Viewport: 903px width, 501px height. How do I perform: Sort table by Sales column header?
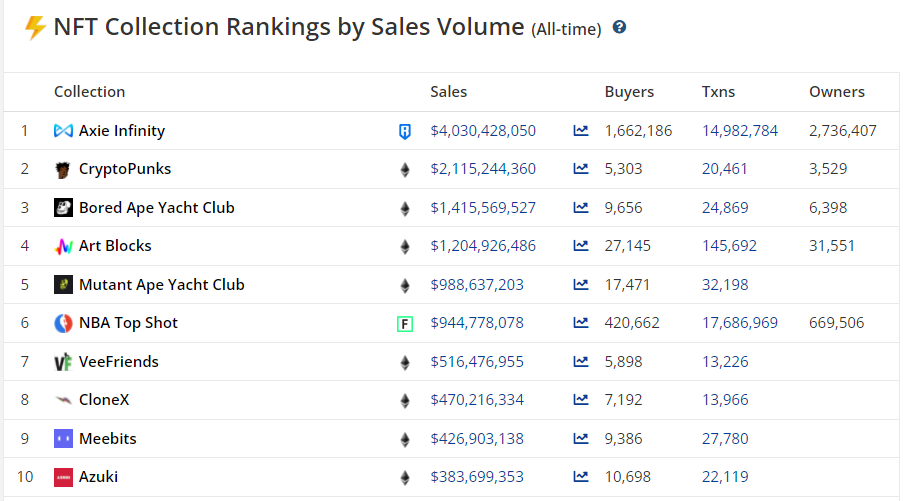(x=448, y=92)
